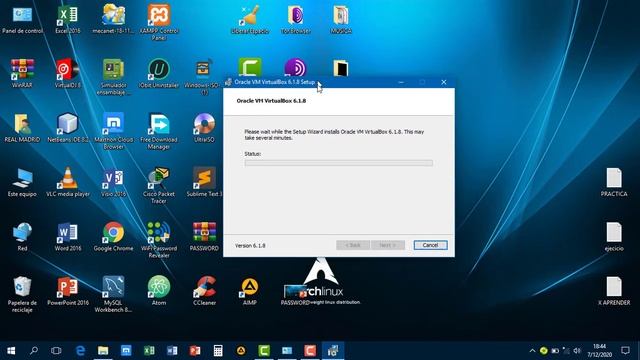Launch Excel 2016 from the desktop
Viewport: 640px width, 360px height.
[x=68, y=19]
